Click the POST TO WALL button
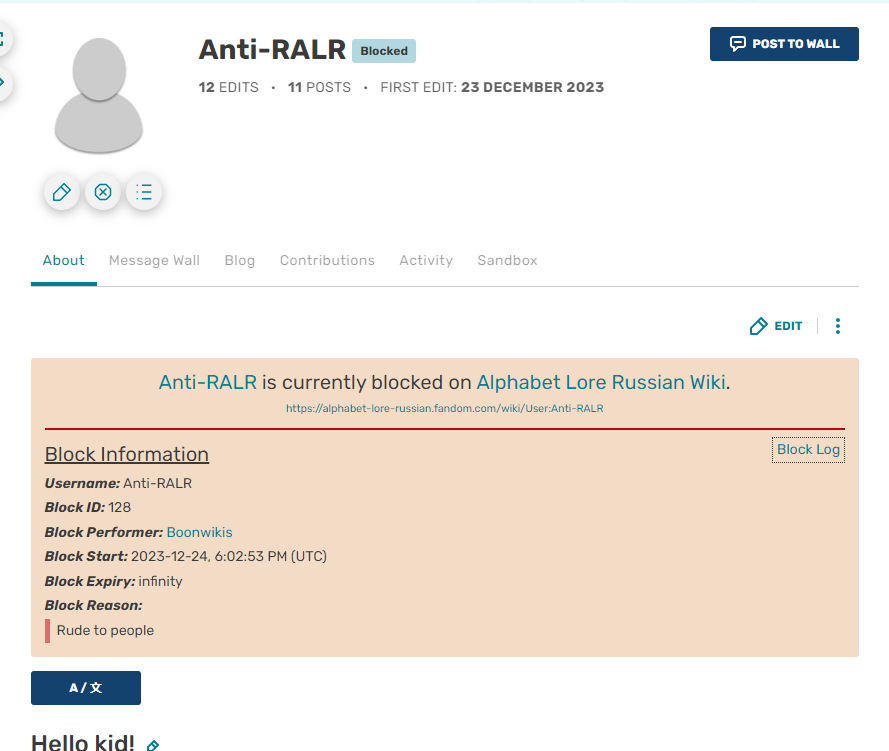The image size is (889, 751). [784, 44]
